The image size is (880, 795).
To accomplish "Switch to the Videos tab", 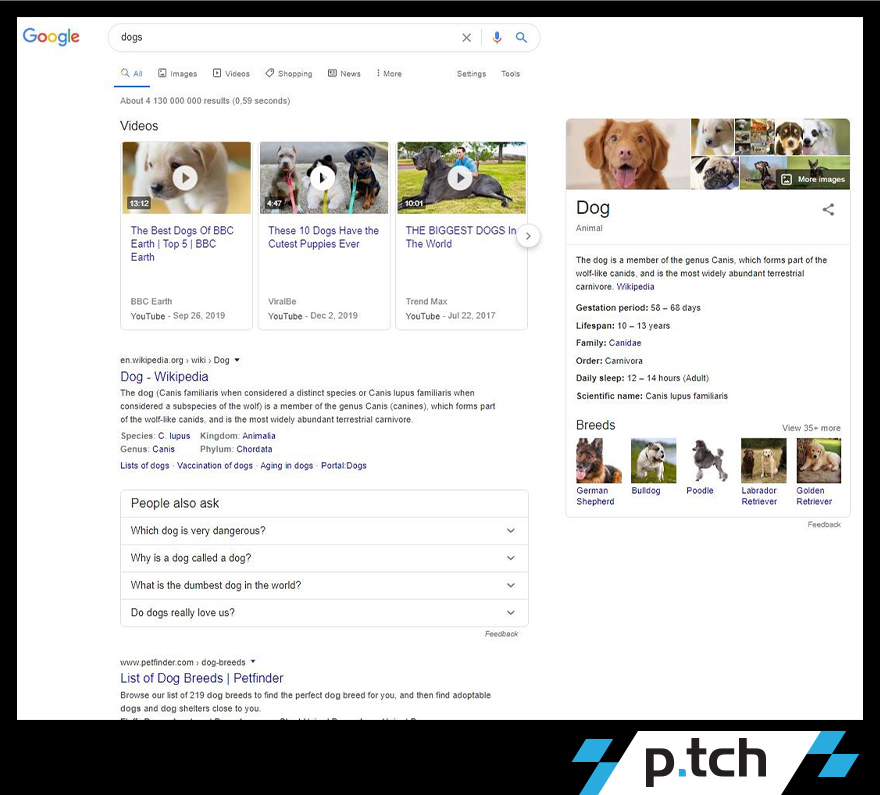I will tap(231, 73).
